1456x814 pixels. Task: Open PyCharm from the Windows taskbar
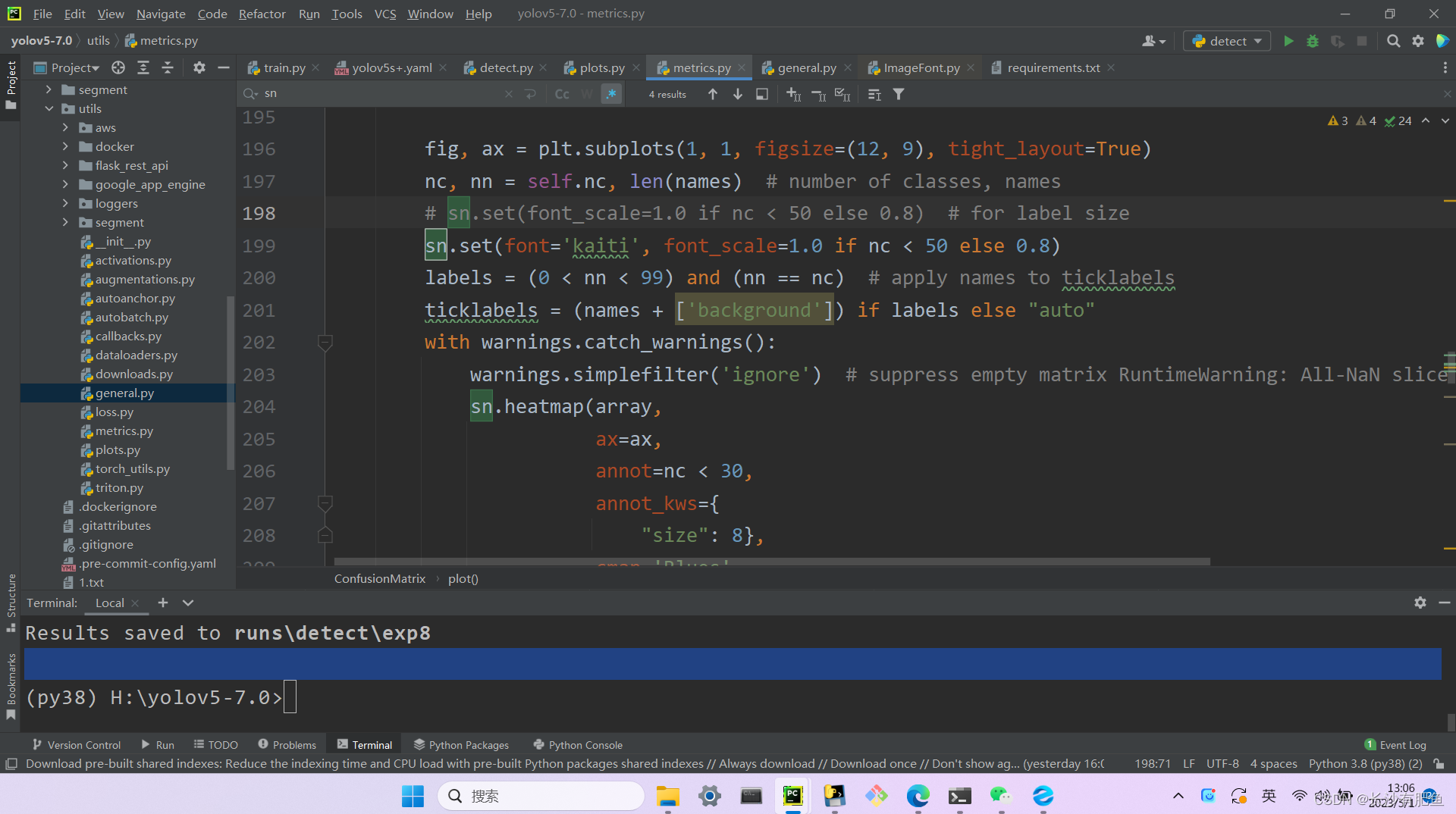coord(792,795)
